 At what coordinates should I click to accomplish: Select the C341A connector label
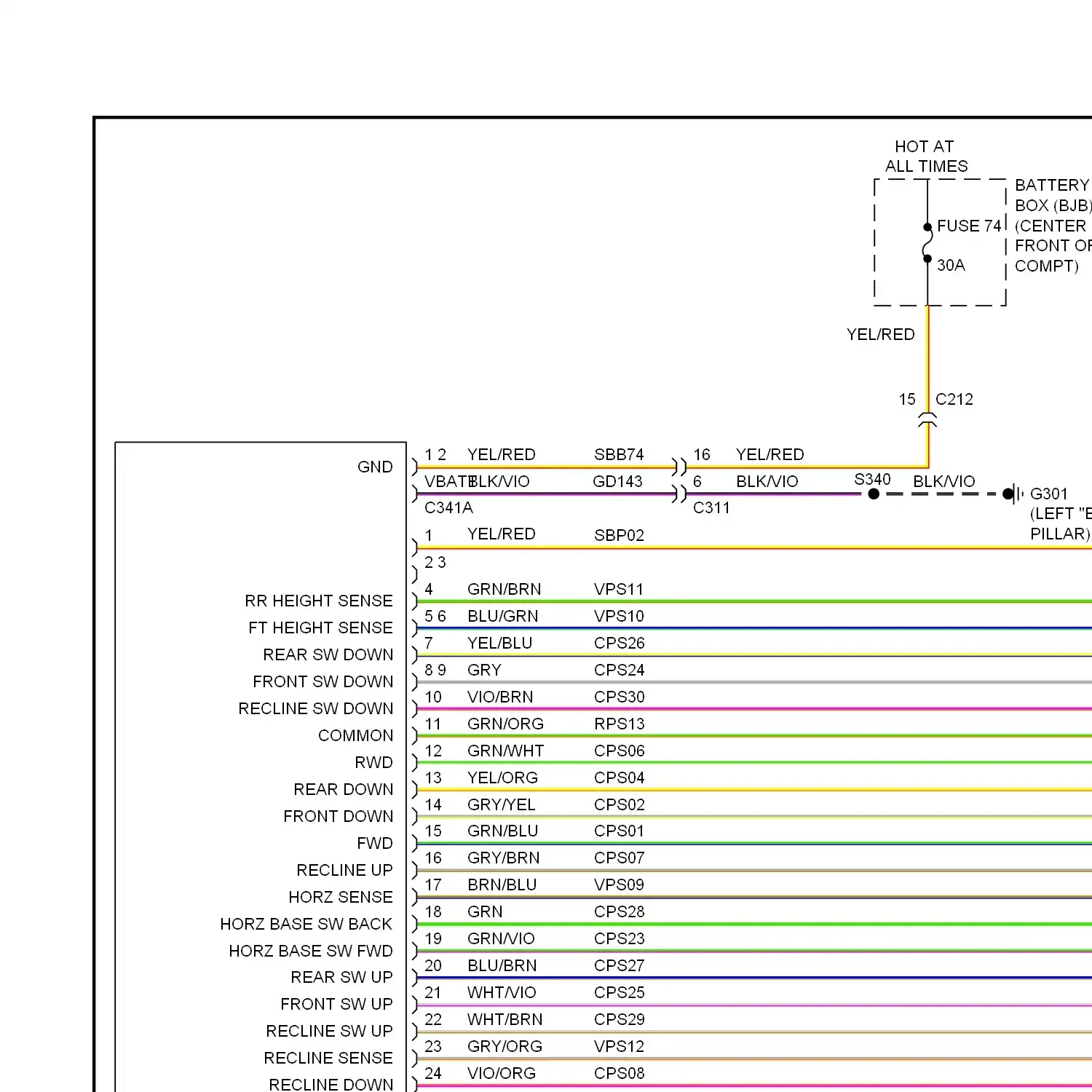click(448, 507)
